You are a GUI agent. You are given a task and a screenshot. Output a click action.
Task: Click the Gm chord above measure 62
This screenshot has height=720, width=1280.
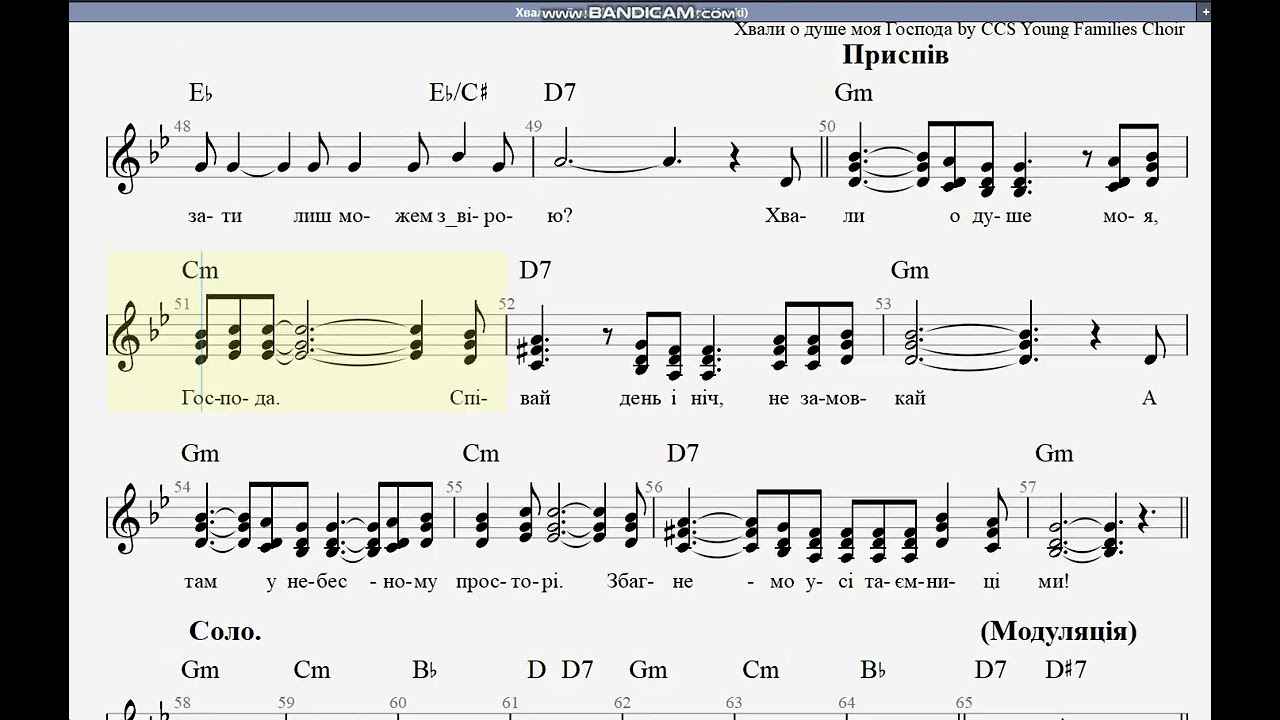pos(648,669)
